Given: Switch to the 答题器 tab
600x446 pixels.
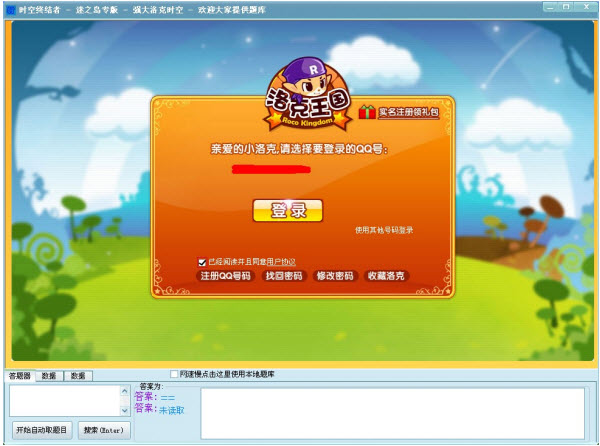Looking at the screenshot, I should 20,376.
